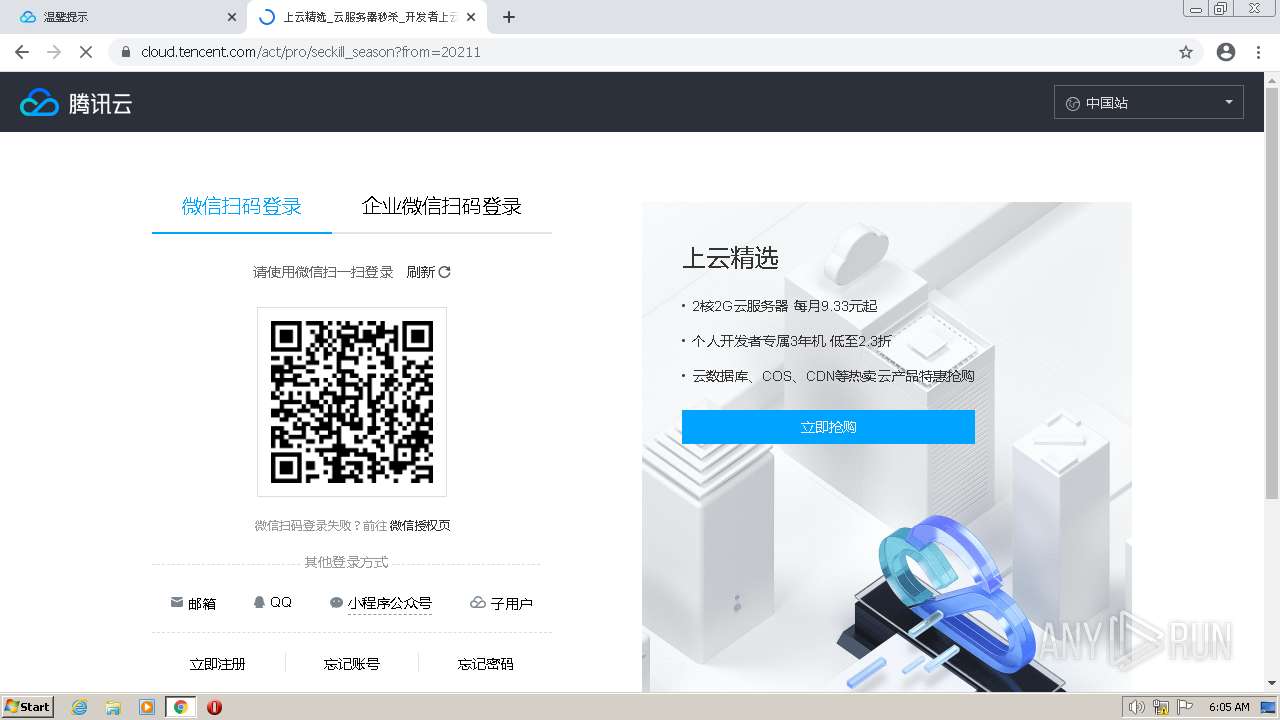
Task: Click the 云数据库、COS、CDN promo line
Action: (833, 376)
